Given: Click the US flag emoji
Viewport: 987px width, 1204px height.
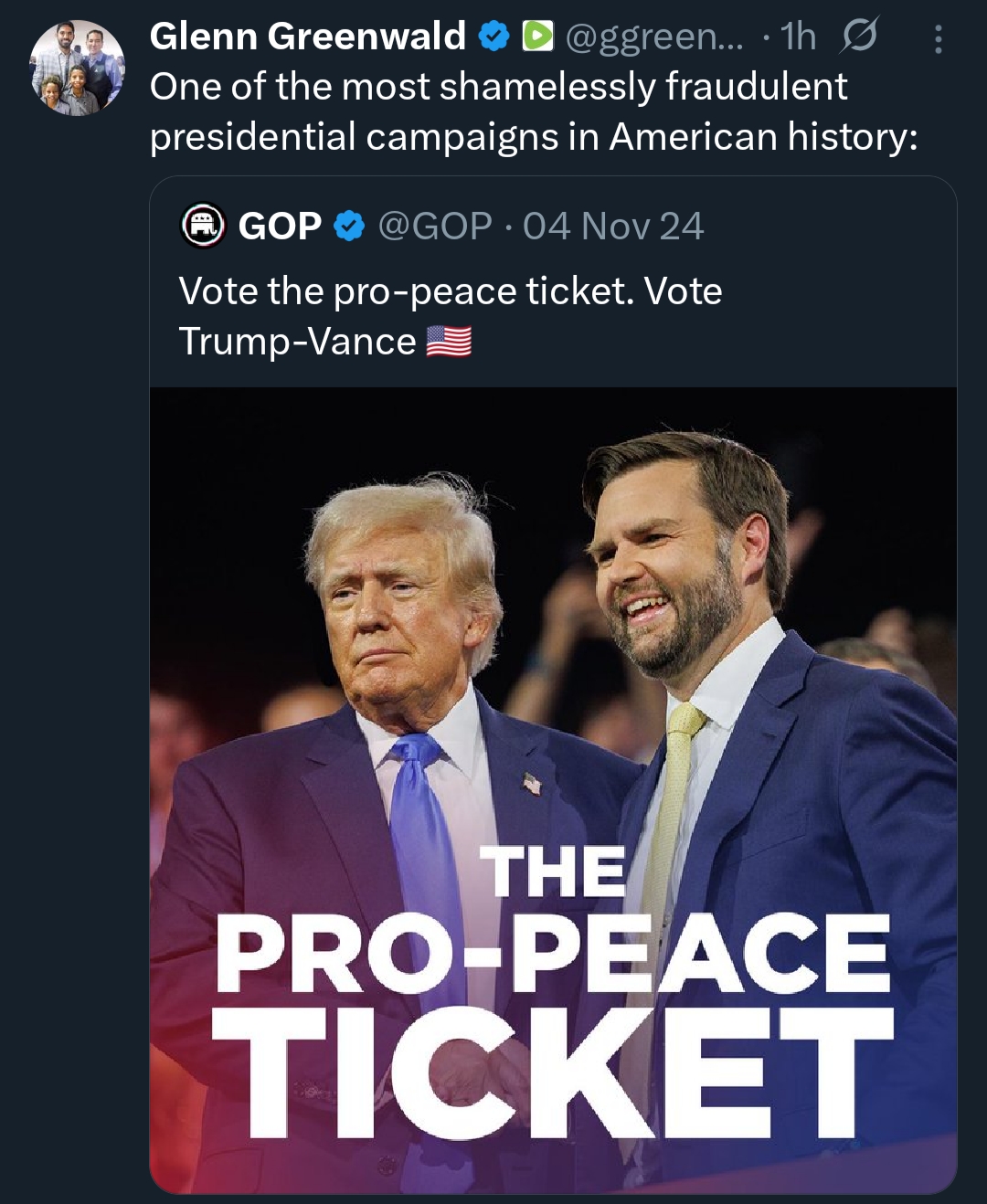Looking at the screenshot, I should click(x=449, y=342).
